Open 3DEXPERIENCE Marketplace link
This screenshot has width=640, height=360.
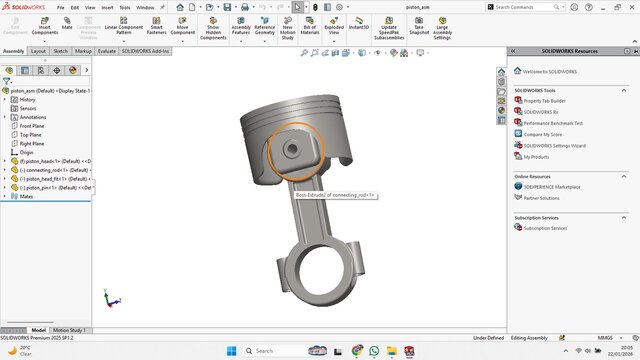552,187
